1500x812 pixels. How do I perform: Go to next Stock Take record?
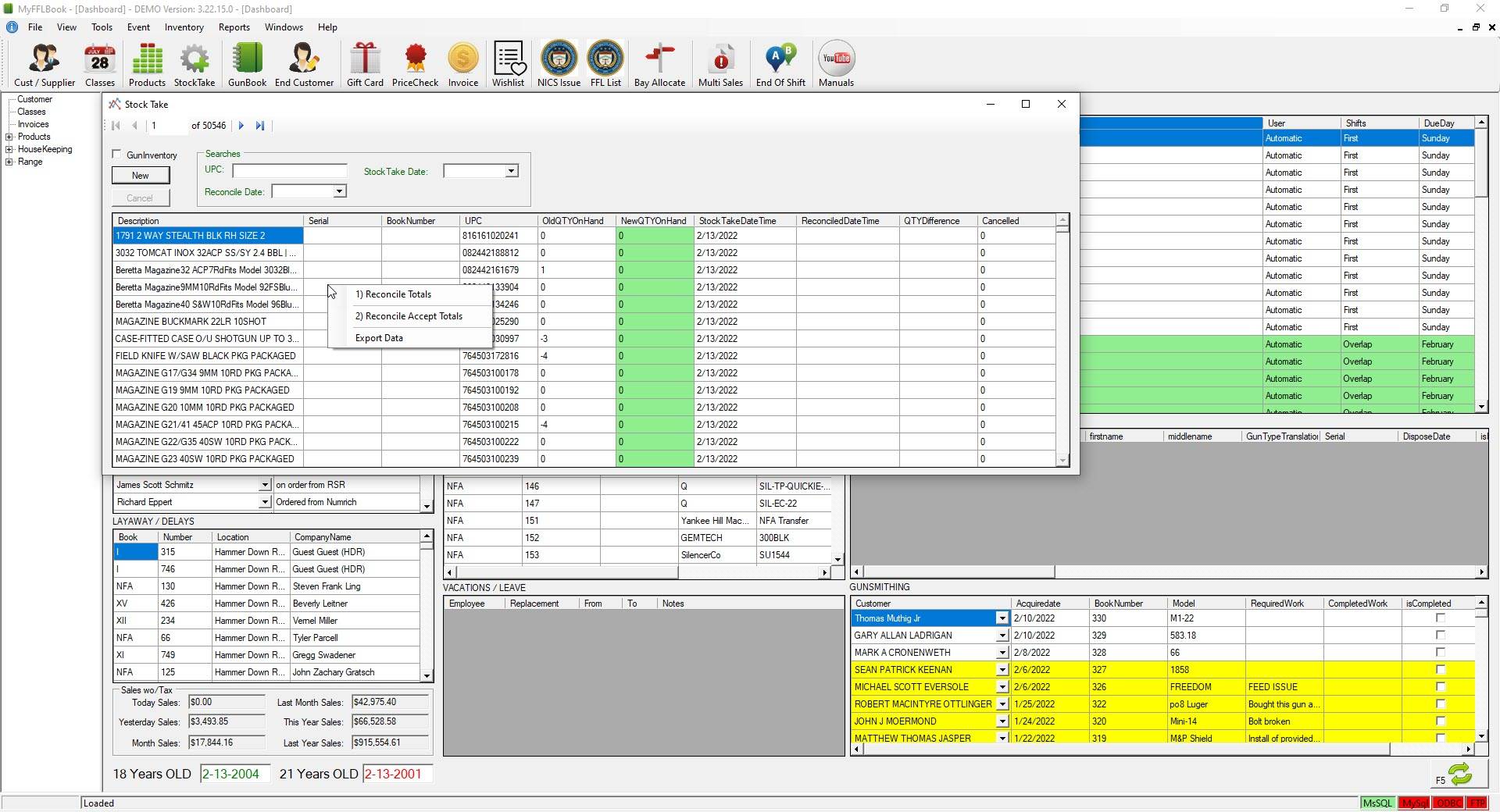pyautogui.click(x=241, y=126)
